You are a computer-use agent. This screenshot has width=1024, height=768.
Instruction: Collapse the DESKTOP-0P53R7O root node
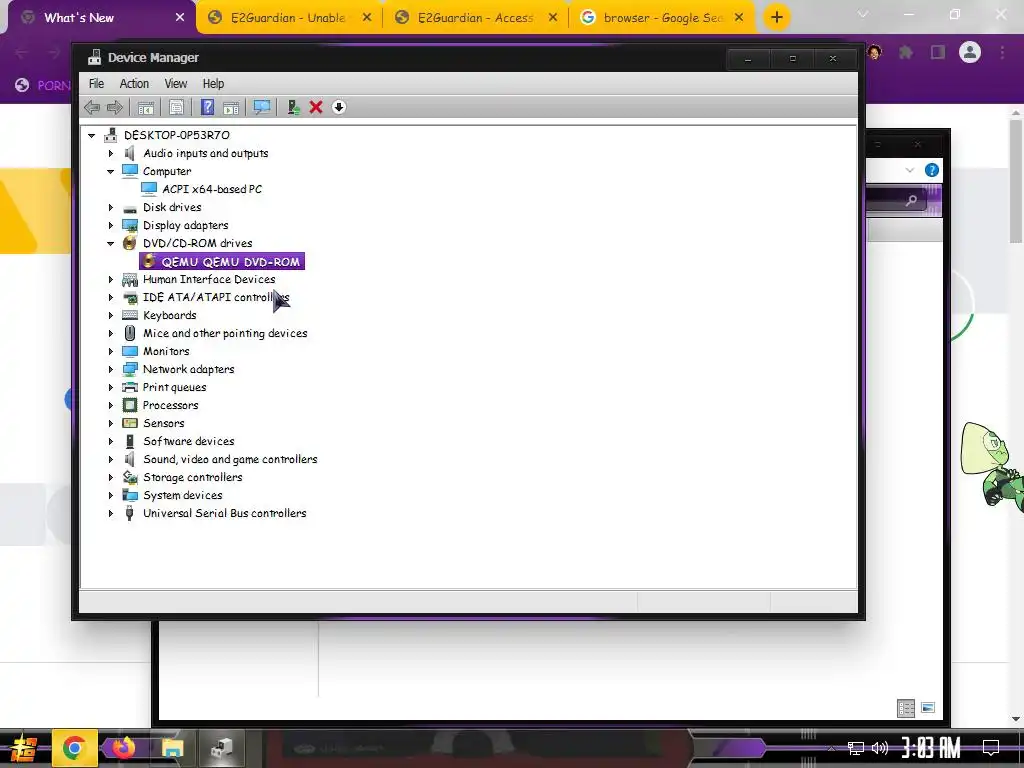click(x=92, y=135)
